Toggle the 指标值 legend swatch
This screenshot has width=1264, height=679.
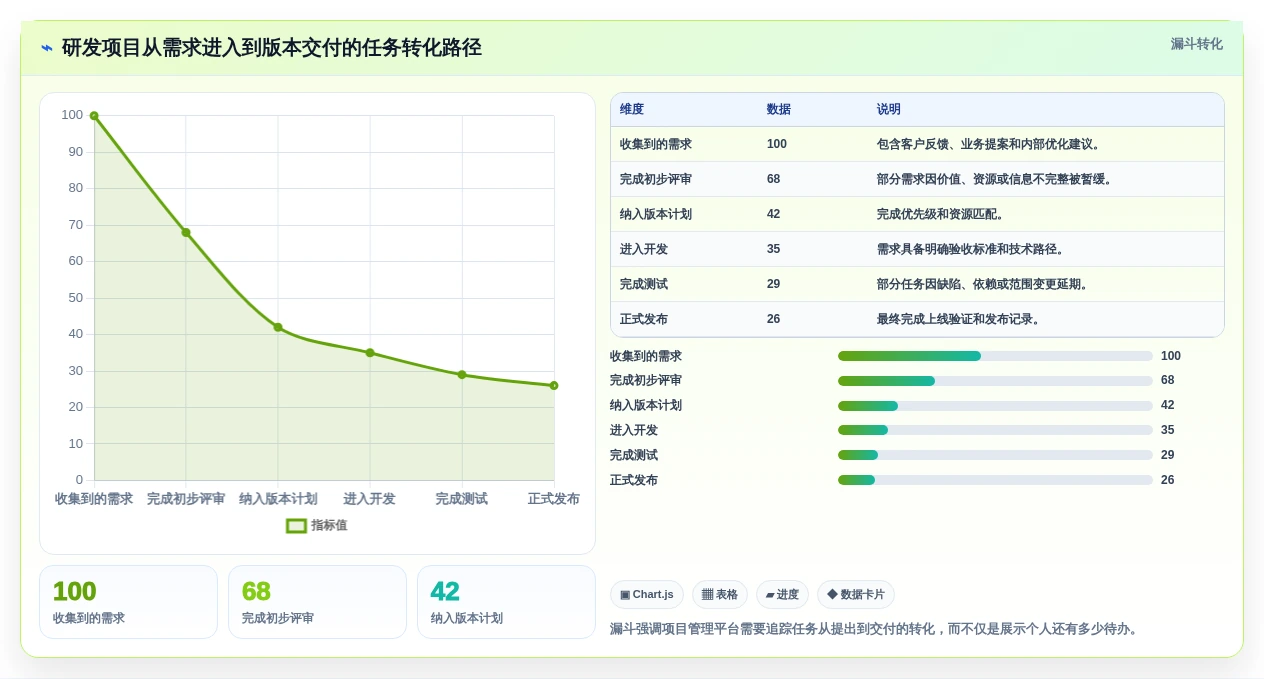pos(296,525)
